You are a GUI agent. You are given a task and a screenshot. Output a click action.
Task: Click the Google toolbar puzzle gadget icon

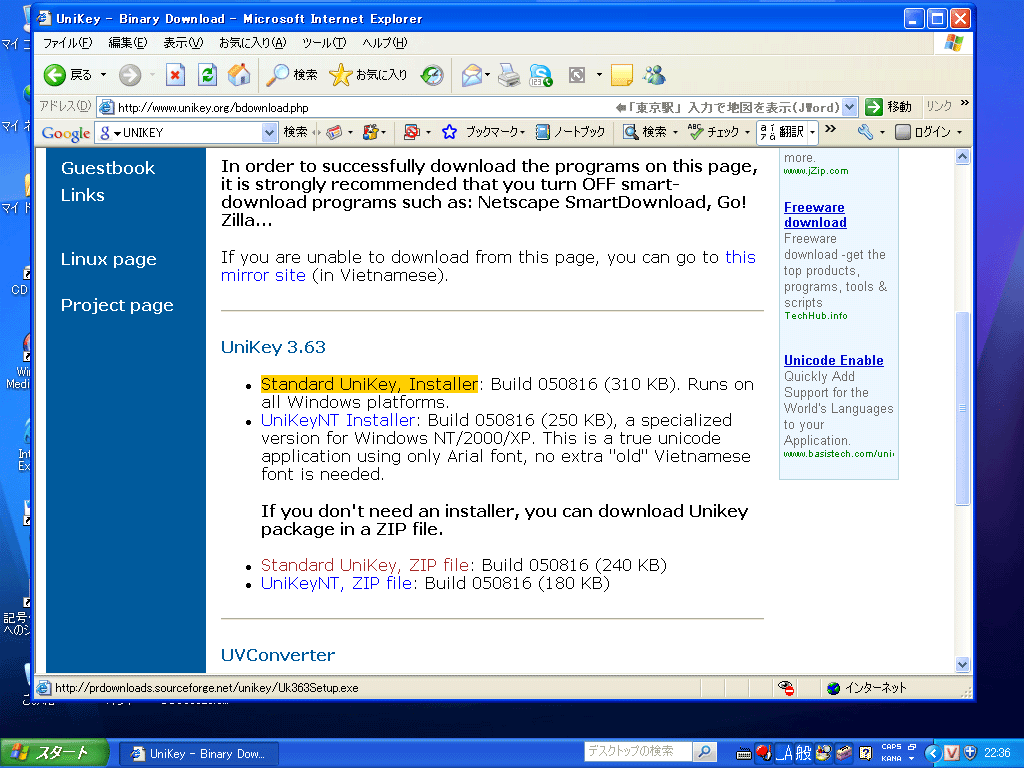(x=370, y=133)
